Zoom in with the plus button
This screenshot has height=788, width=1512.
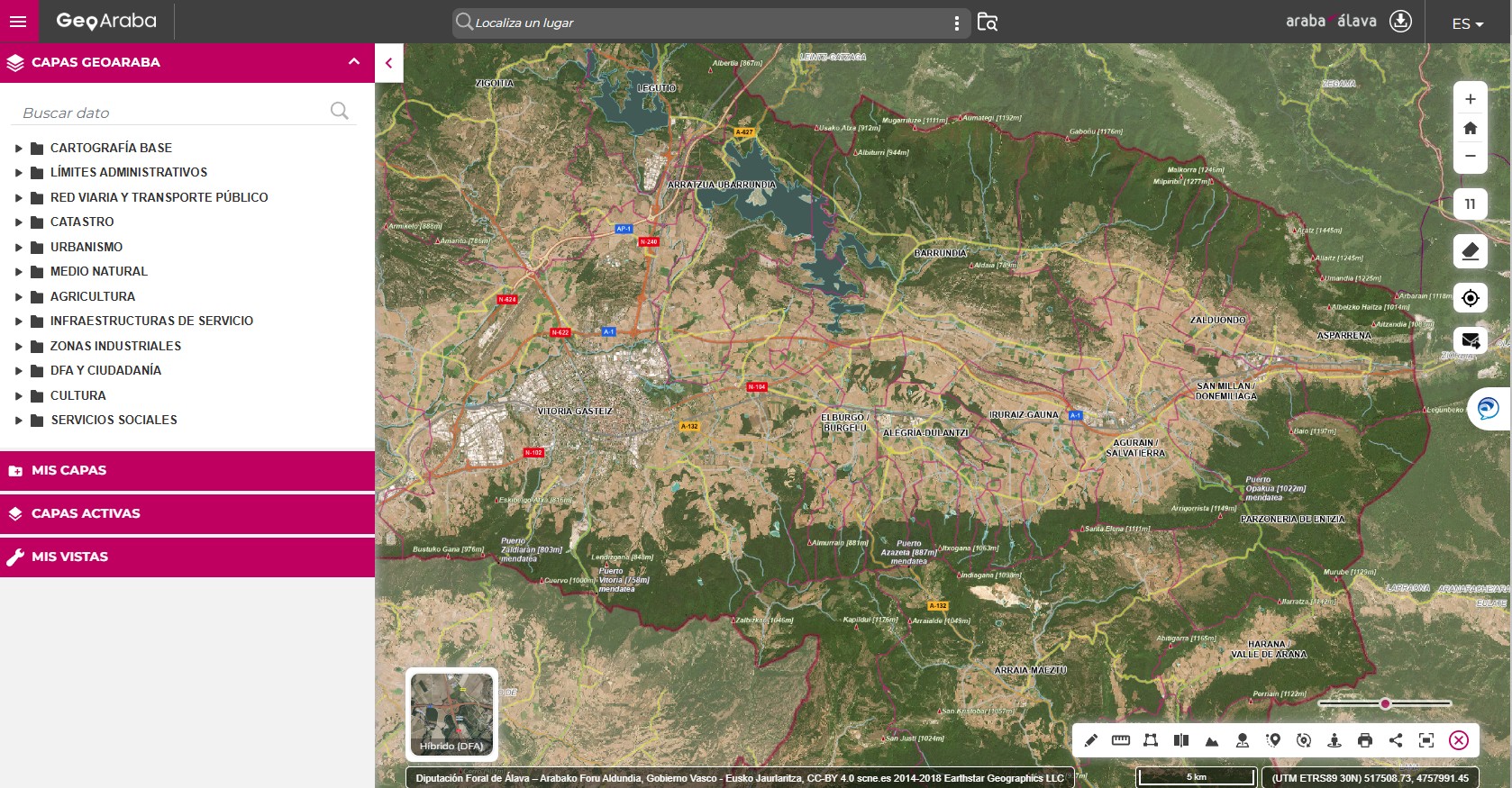tap(1471, 99)
